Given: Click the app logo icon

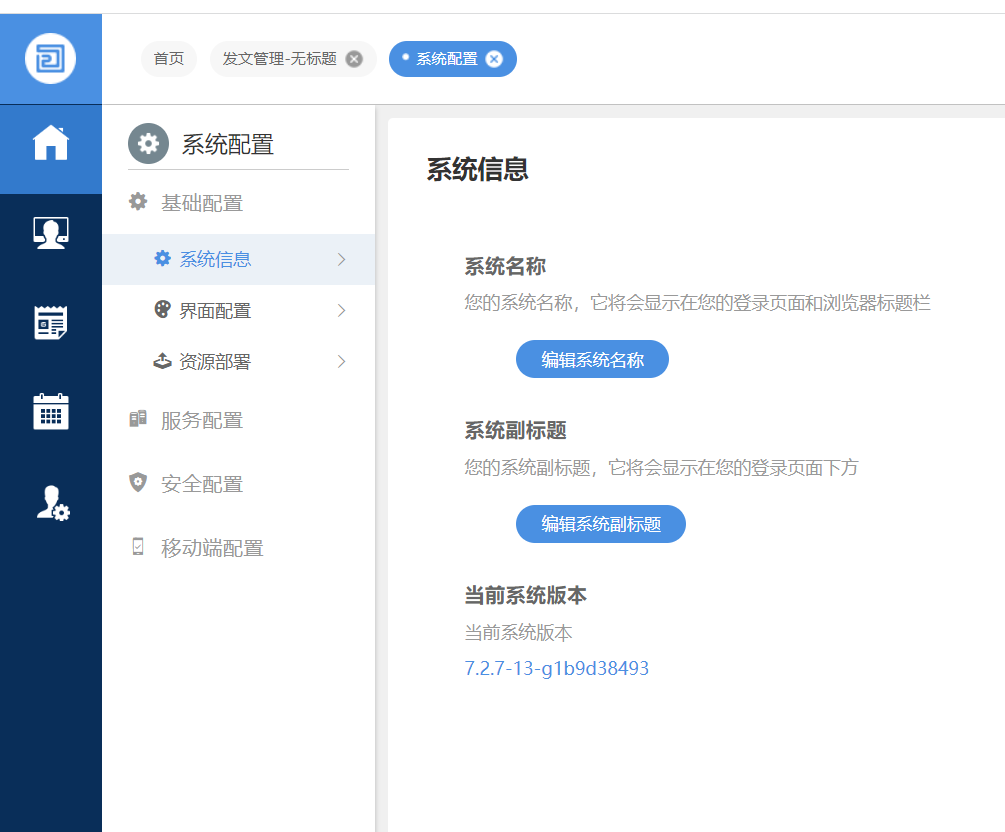Looking at the screenshot, I should pos(51,58).
